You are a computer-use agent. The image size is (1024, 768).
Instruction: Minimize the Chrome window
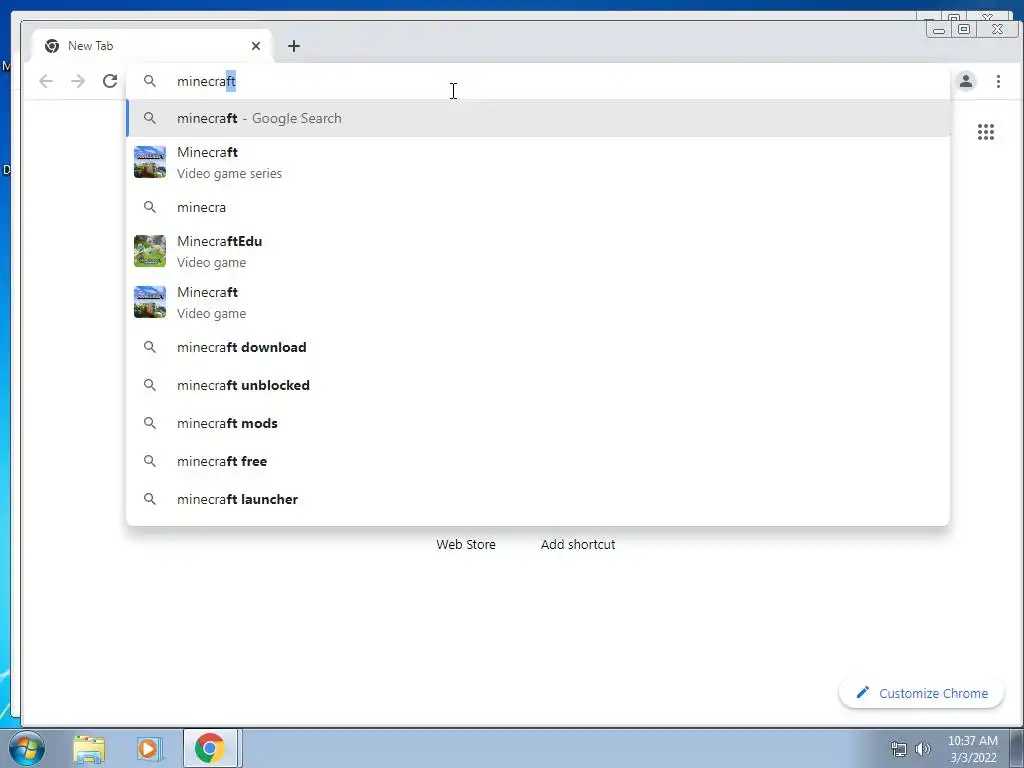point(938,29)
